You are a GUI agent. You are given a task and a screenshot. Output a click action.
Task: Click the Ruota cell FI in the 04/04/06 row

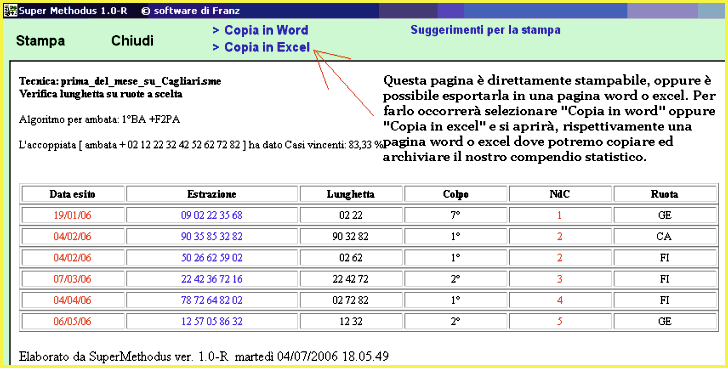[665, 300]
